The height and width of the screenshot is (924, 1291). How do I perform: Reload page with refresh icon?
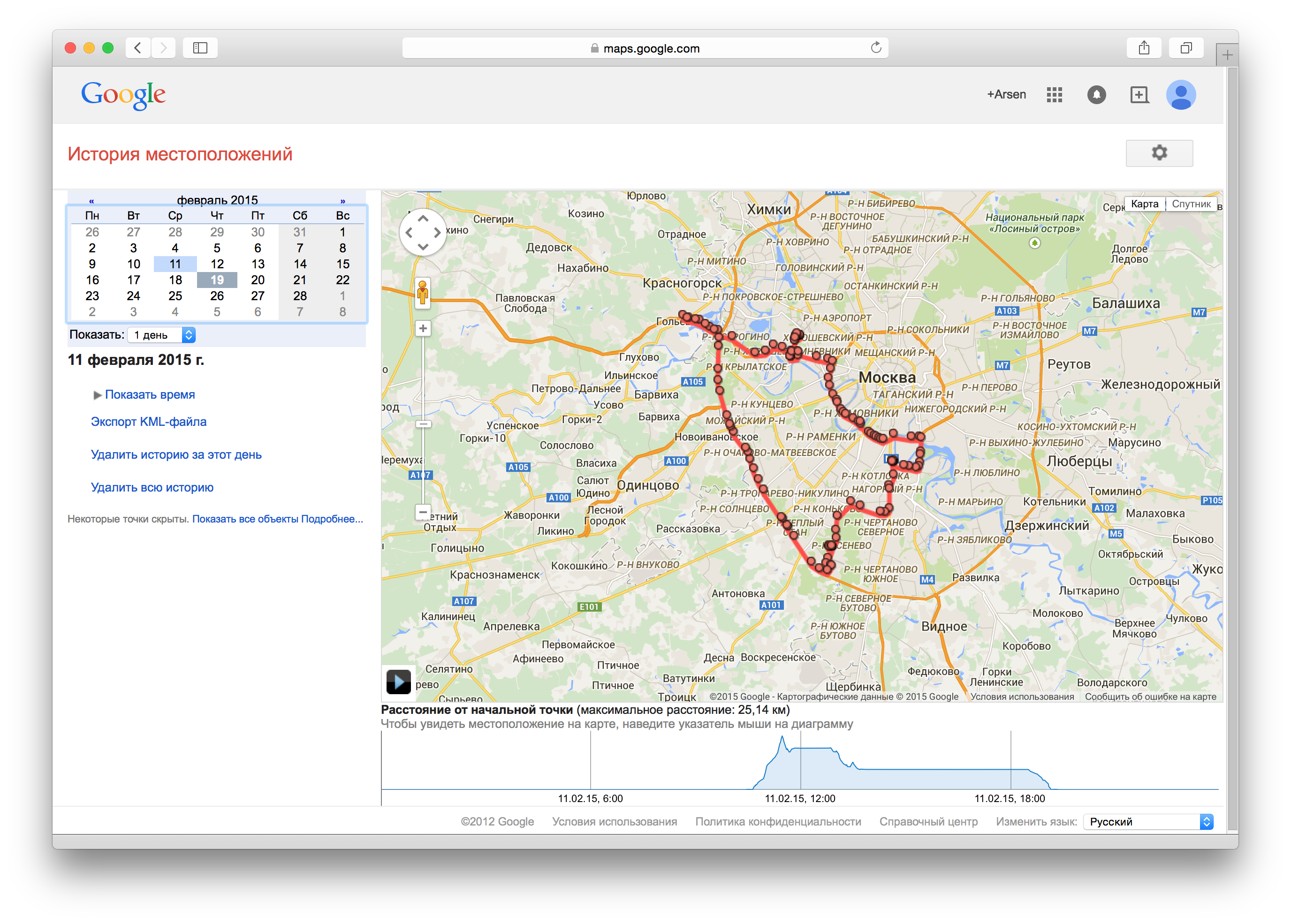[x=876, y=48]
